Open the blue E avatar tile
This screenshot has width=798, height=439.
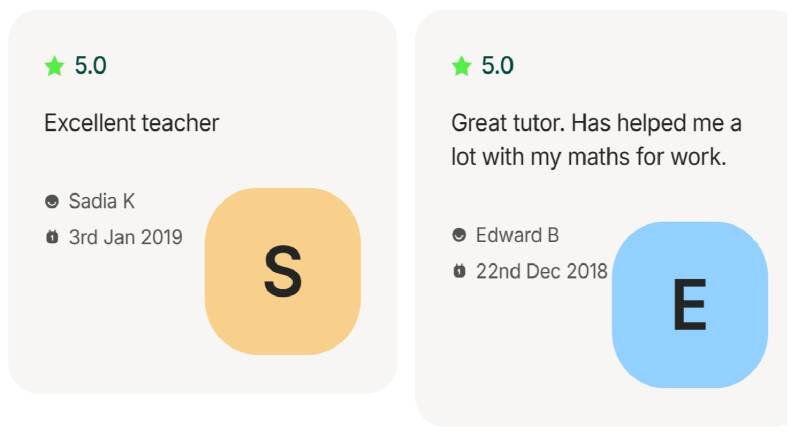pos(689,305)
